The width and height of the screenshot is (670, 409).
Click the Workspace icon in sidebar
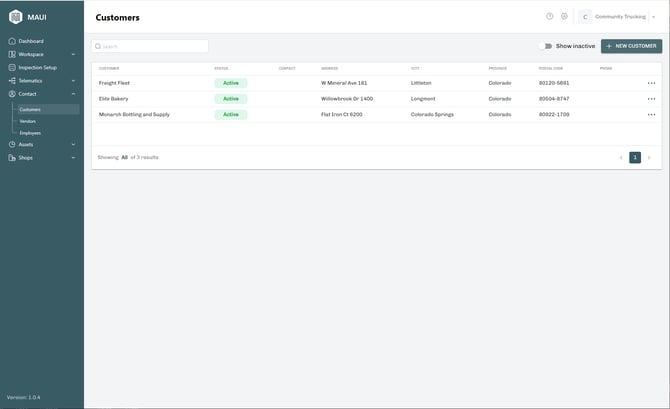point(12,54)
